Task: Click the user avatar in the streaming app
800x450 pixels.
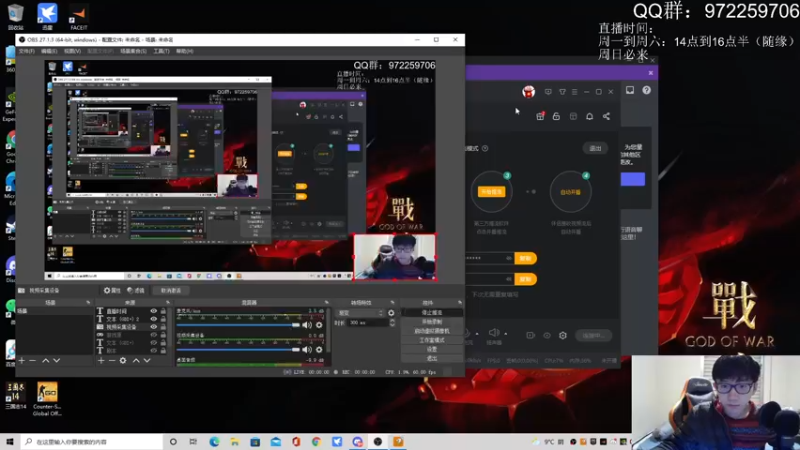Action: pos(529,92)
